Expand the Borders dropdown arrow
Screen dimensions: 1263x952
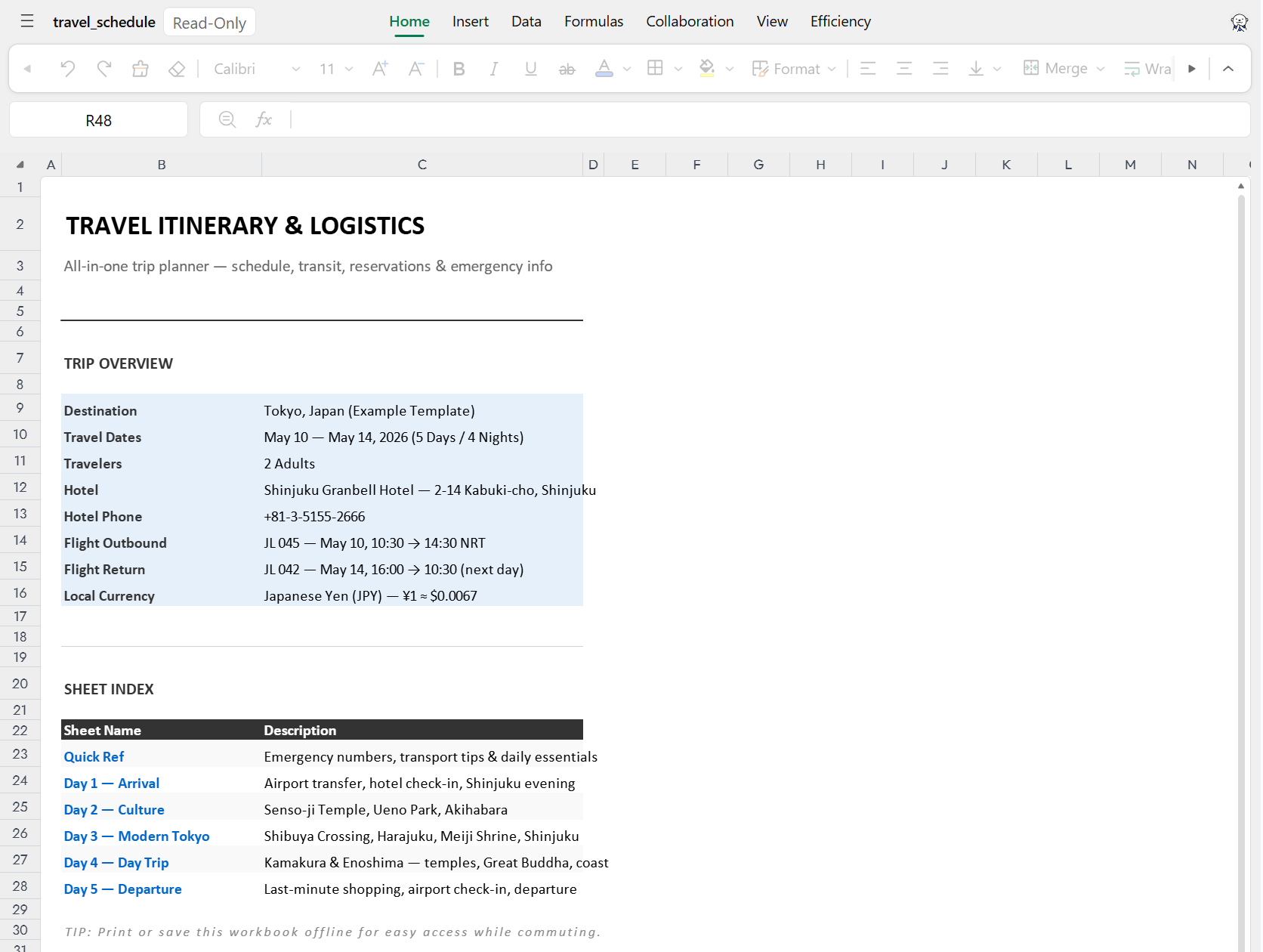tap(678, 69)
